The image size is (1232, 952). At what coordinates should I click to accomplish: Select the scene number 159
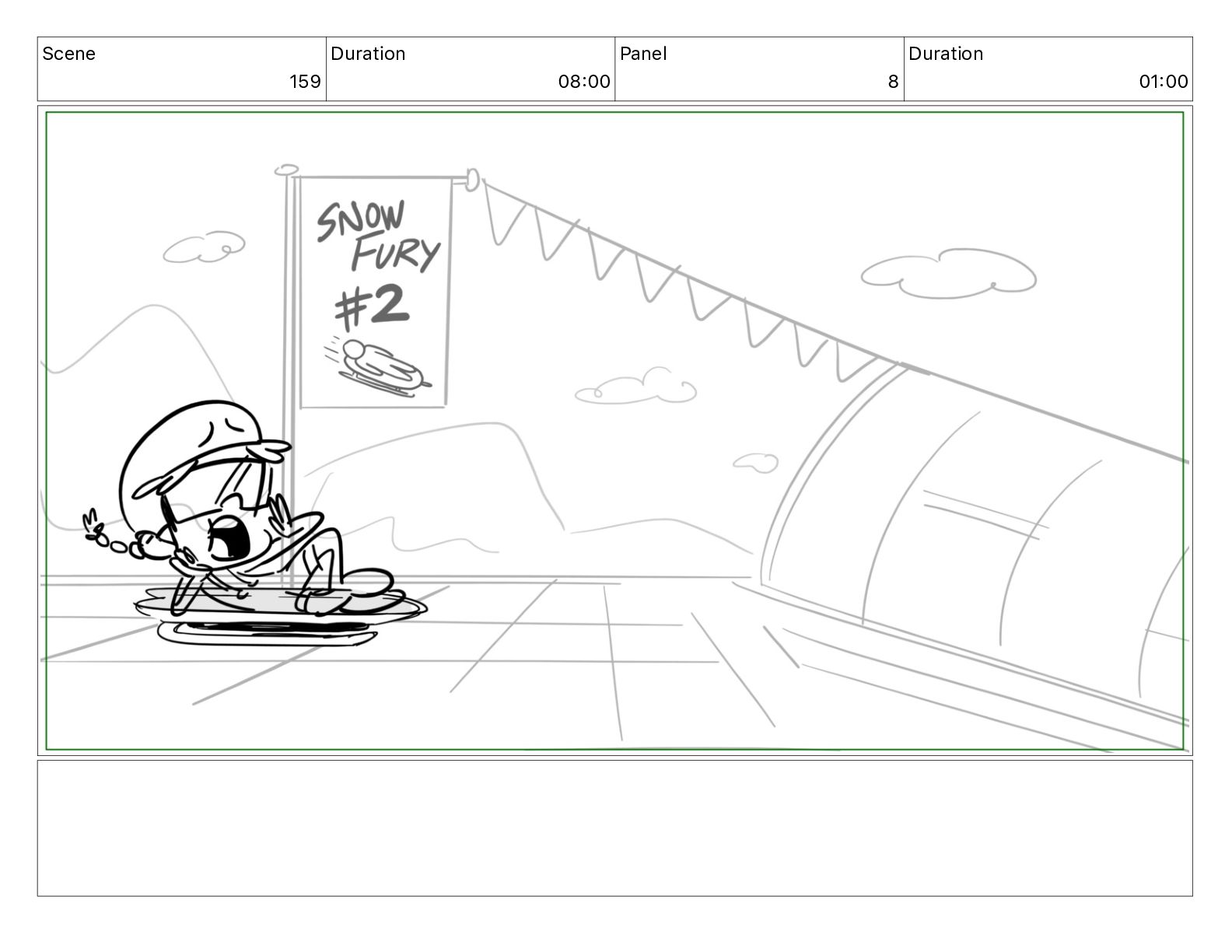pos(305,82)
